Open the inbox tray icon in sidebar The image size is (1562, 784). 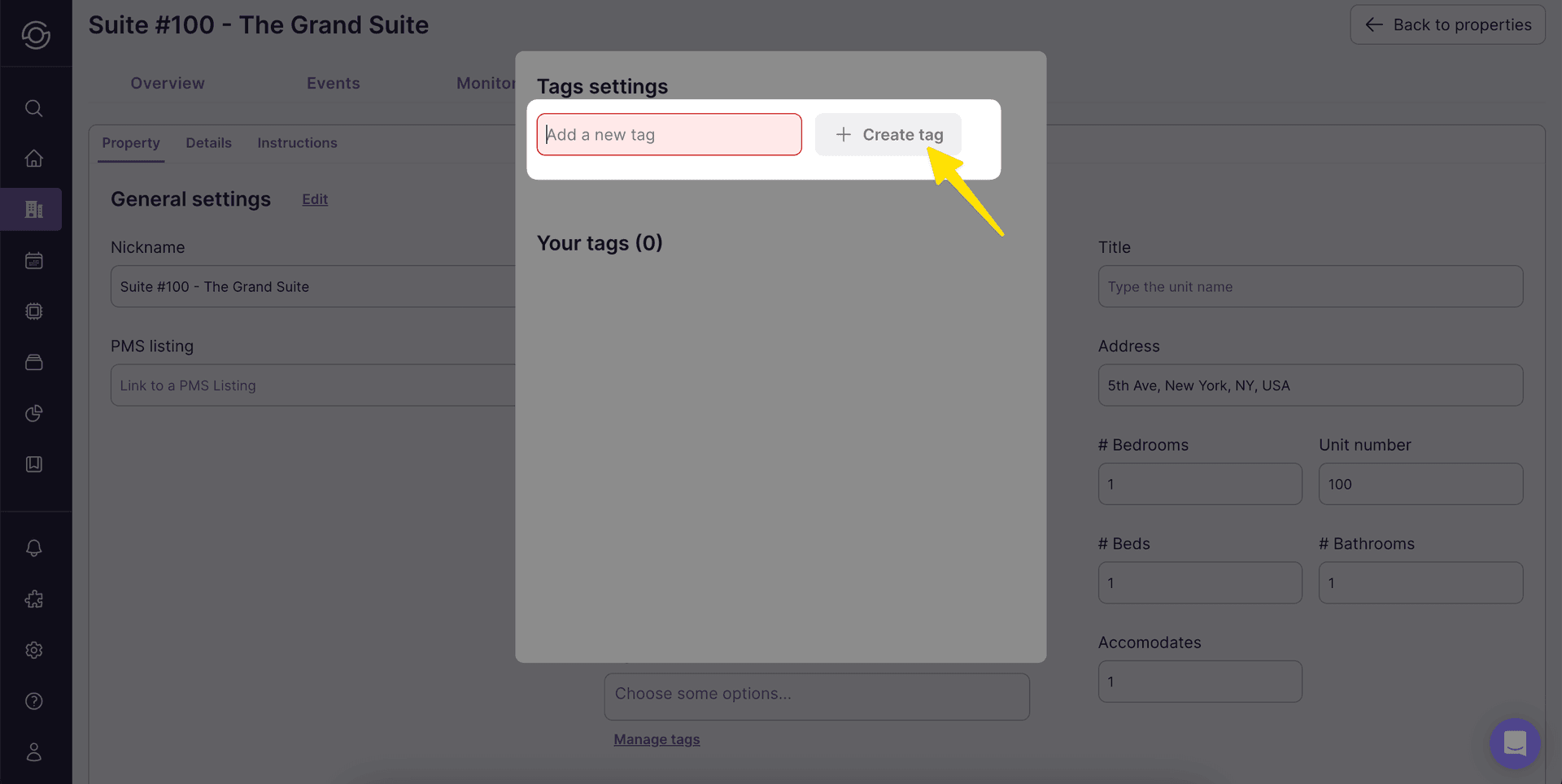33,362
